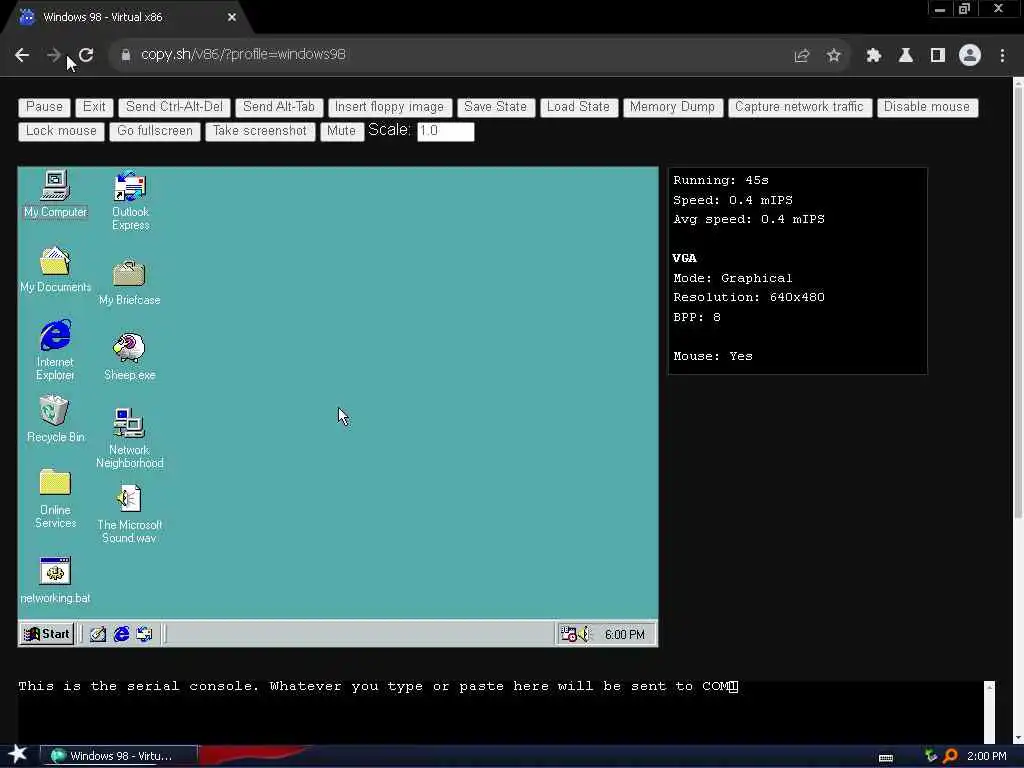The width and height of the screenshot is (1024, 768).
Task: Click the page vertical scrollbar
Action: (1018, 300)
